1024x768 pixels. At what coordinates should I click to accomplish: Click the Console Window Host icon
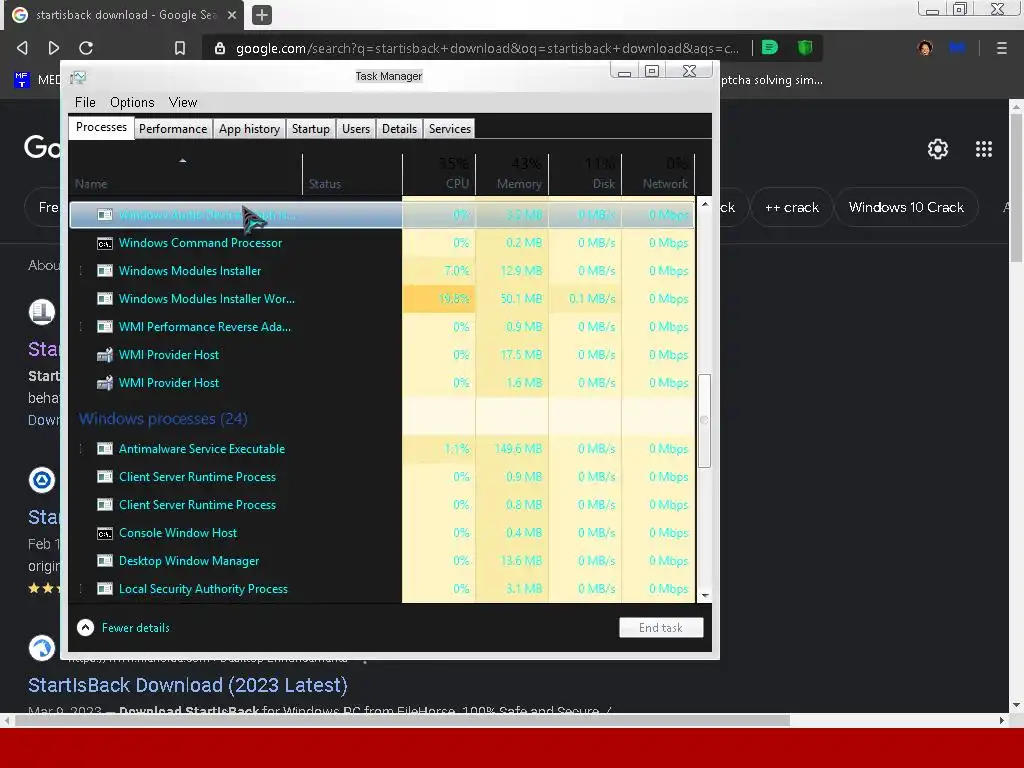pos(104,533)
